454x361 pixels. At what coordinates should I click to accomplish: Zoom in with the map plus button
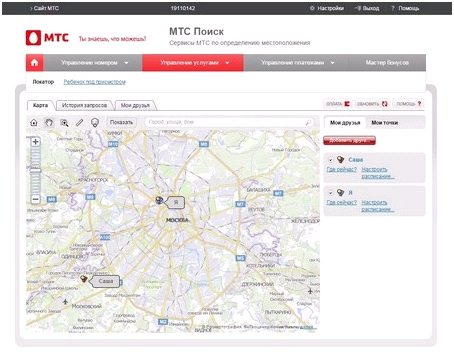(35, 142)
